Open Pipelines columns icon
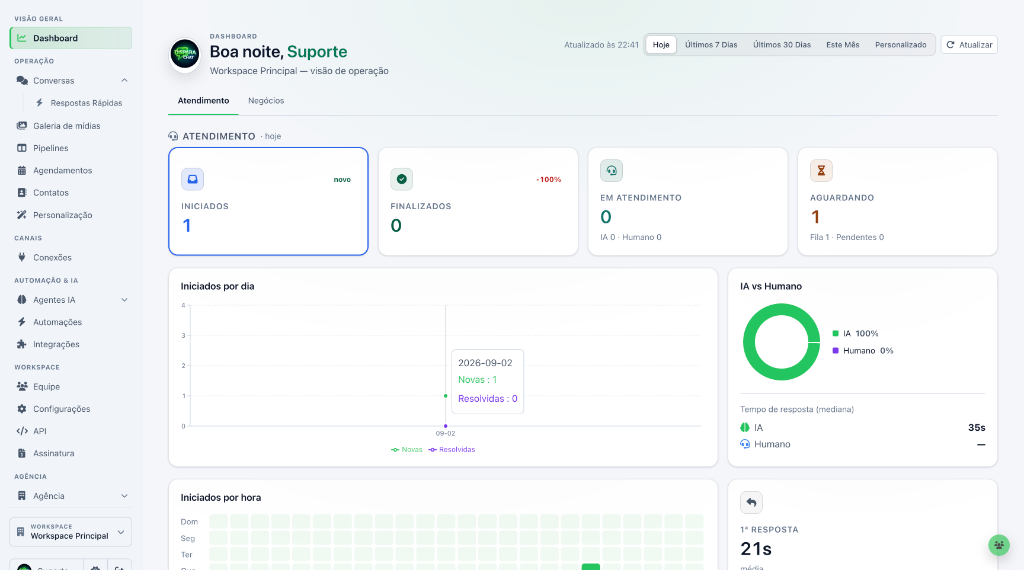1024x570 pixels. [x=22, y=148]
